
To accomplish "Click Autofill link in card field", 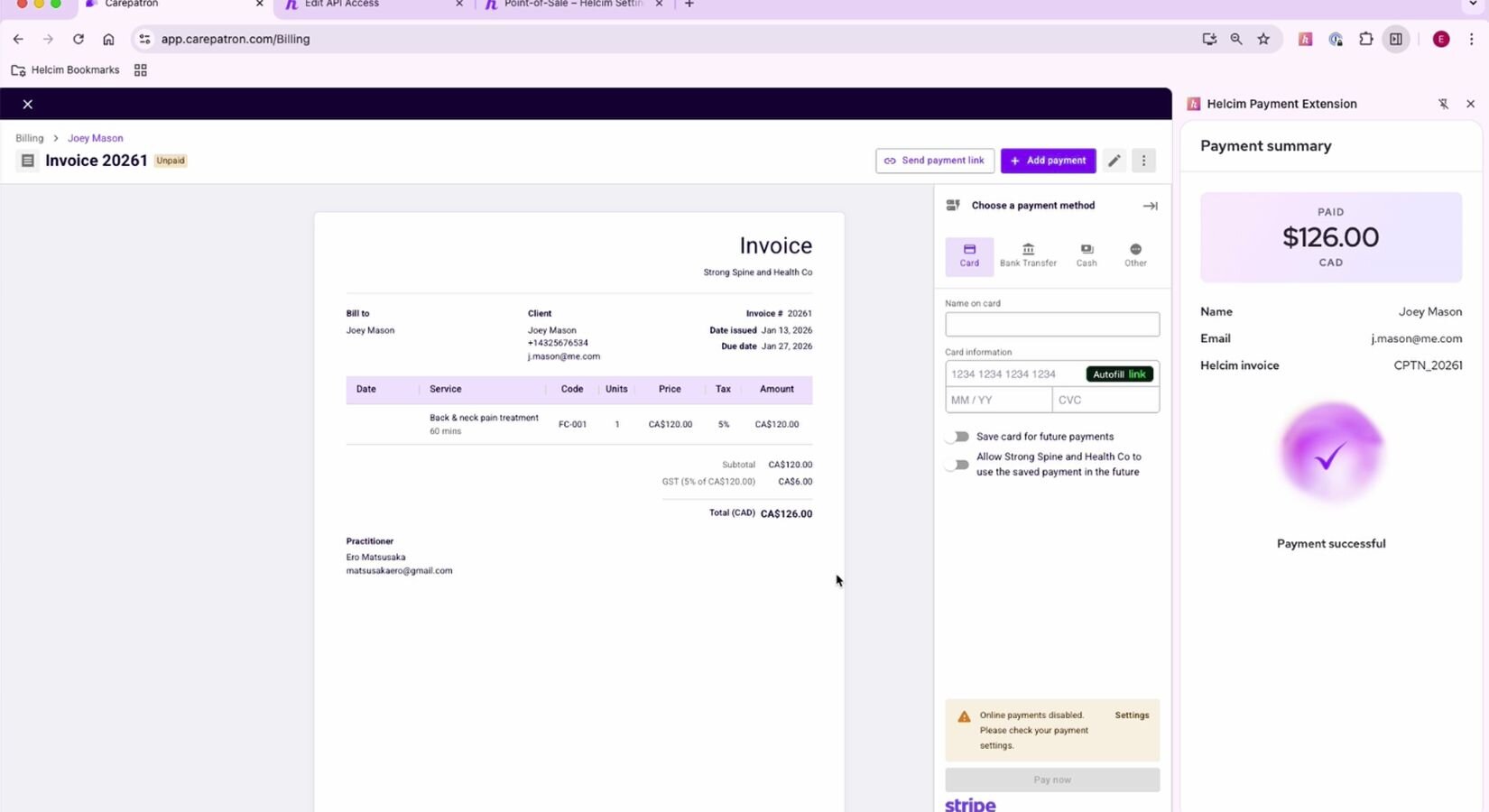I will point(1119,374).
